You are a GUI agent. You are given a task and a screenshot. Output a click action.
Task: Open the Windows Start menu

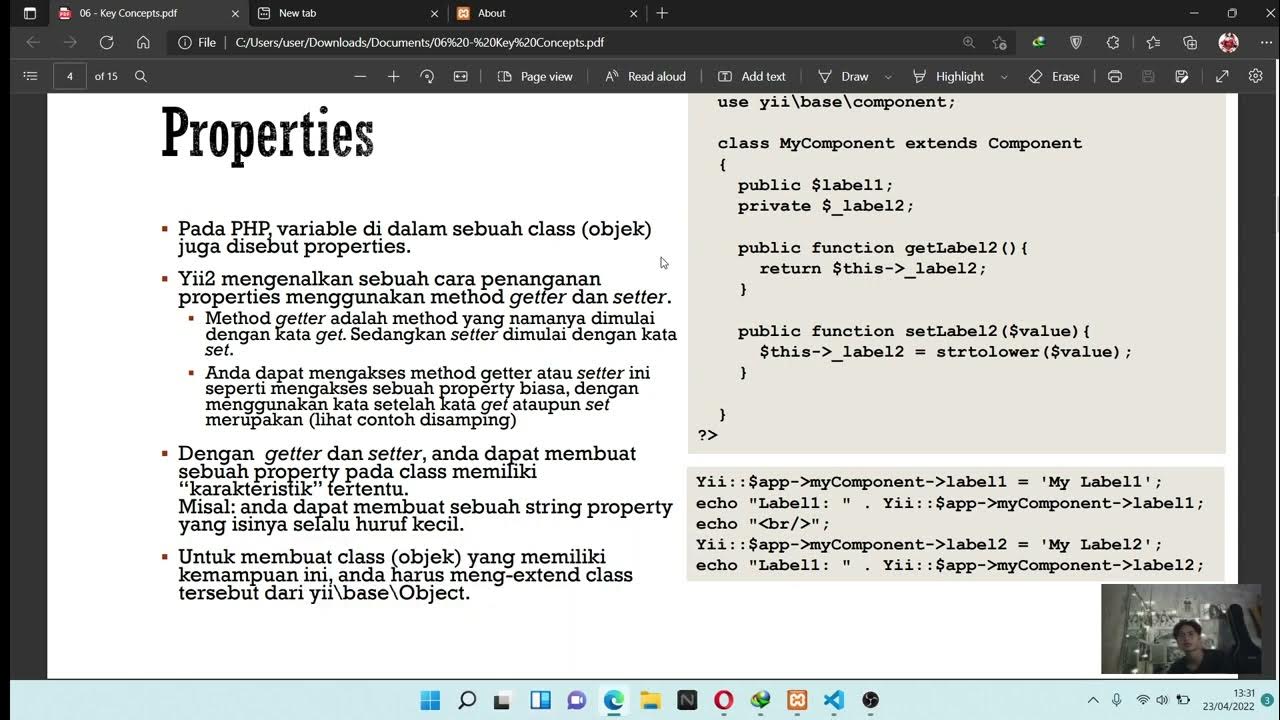[430, 700]
